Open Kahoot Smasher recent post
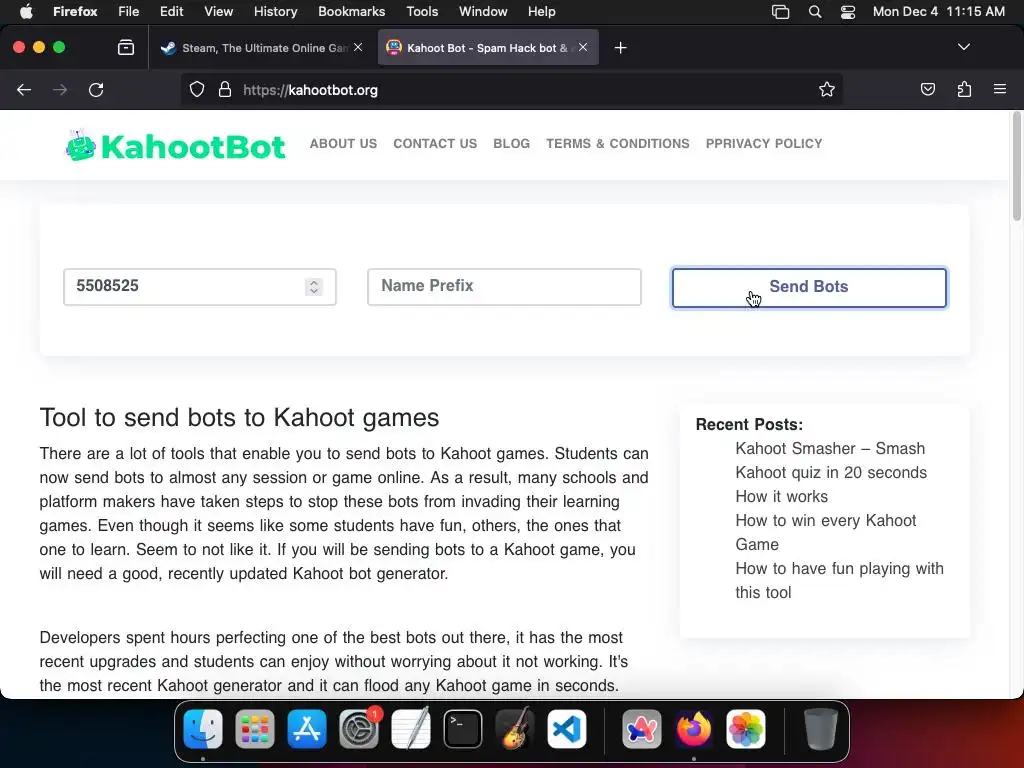The width and height of the screenshot is (1024, 768). (x=831, y=460)
